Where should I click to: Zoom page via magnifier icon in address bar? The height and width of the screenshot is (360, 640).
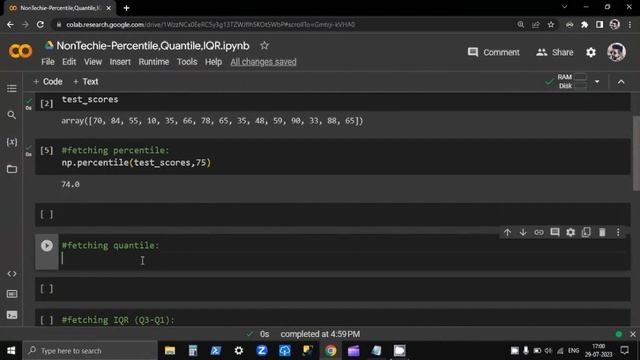[520, 24]
